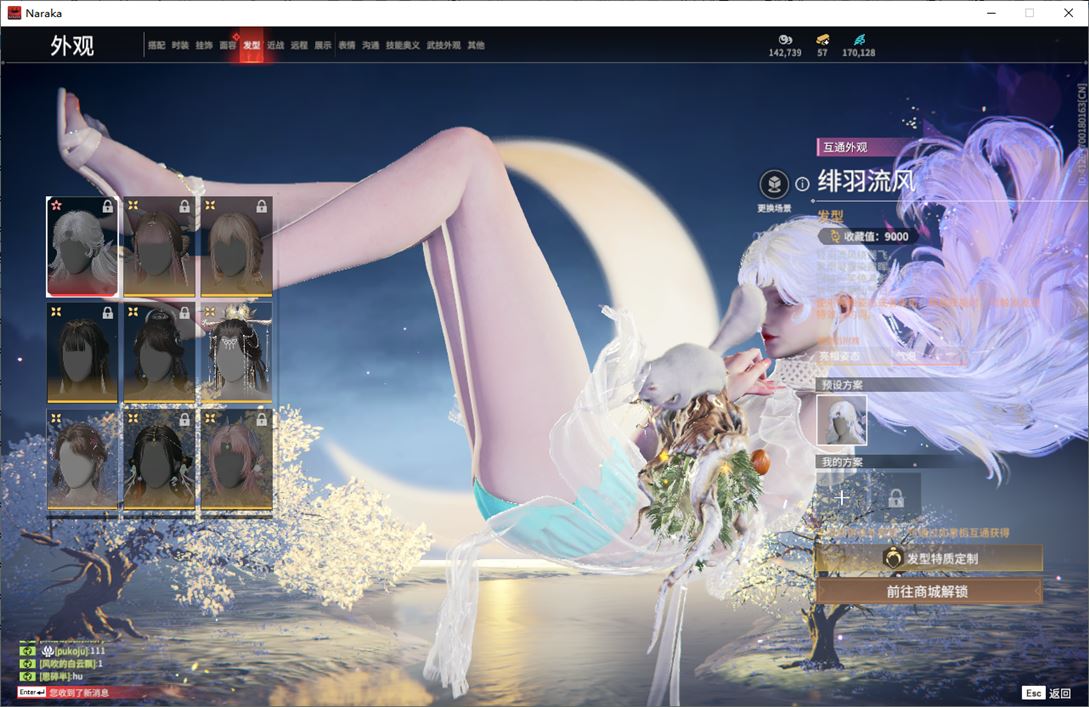Click the gold ingot currency icon
The image size is (1089, 707).
(x=822, y=39)
